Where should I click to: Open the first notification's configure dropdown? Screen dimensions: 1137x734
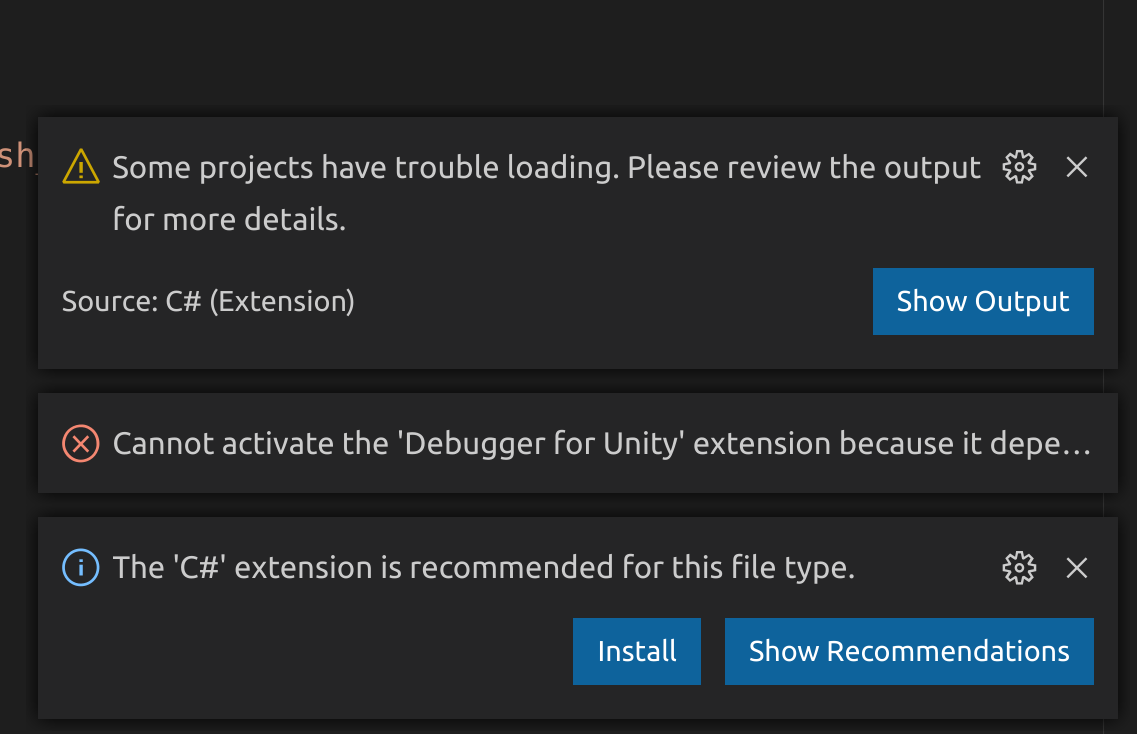tap(1018, 167)
